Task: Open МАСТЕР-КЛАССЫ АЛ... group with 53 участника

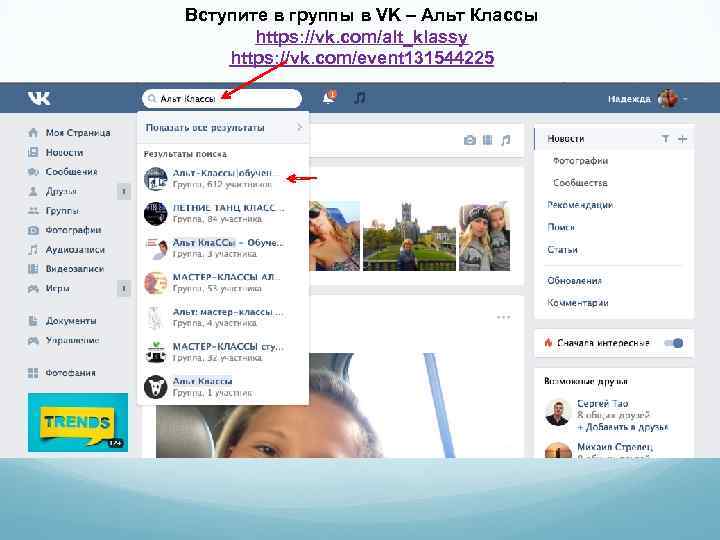Action: tap(223, 282)
